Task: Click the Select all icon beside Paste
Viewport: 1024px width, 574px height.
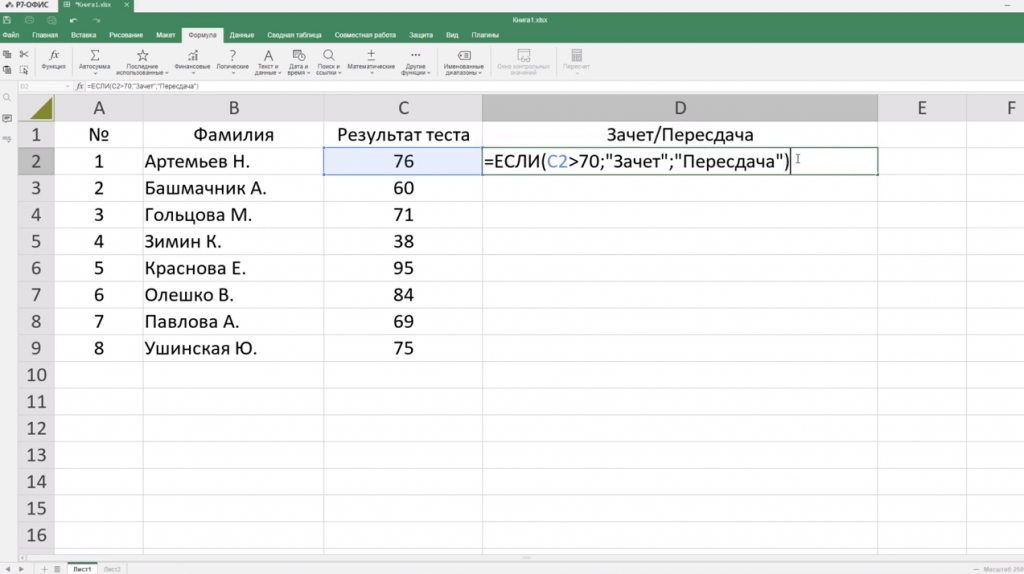Action: pos(24,70)
